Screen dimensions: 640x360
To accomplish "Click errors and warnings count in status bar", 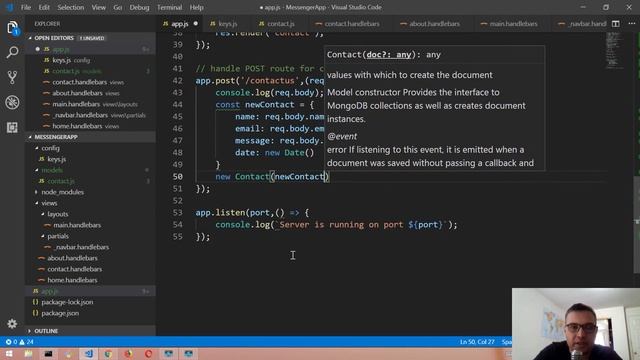I will point(19,342).
